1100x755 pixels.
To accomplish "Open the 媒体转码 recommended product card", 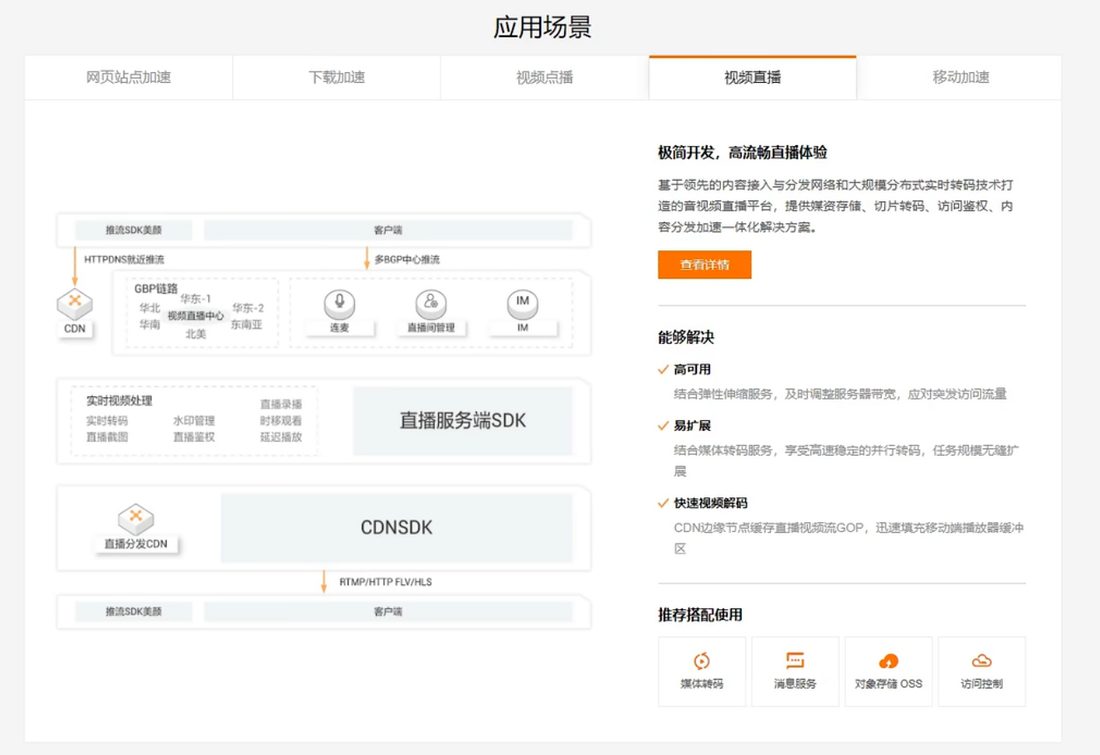I will [x=702, y=671].
